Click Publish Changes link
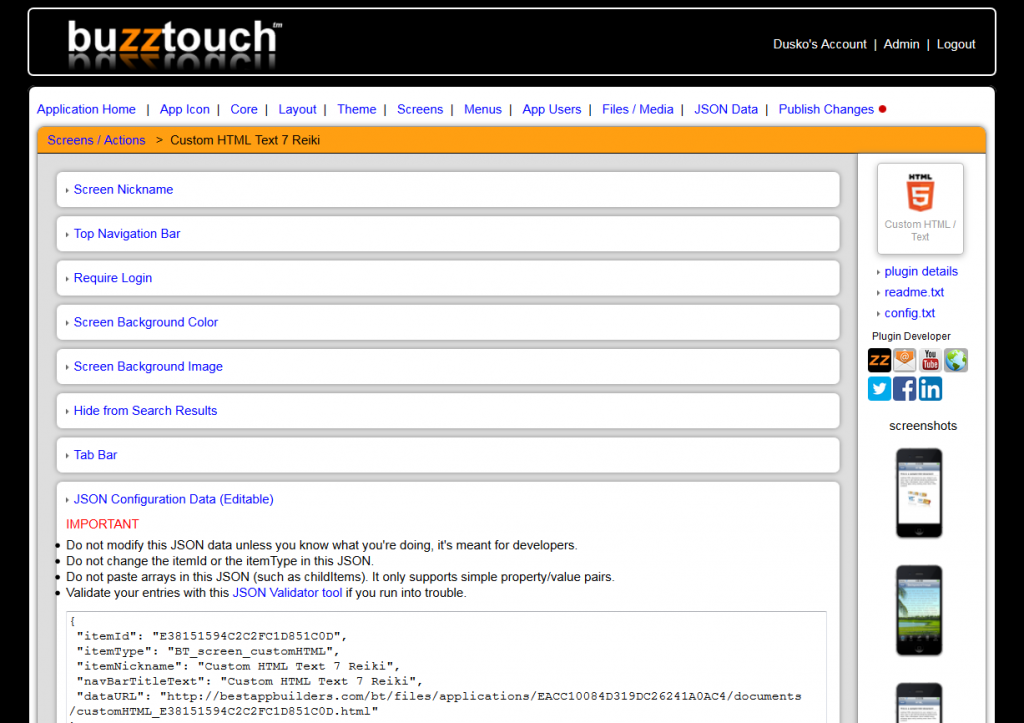This screenshot has width=1024, height=723. (826, 109)
